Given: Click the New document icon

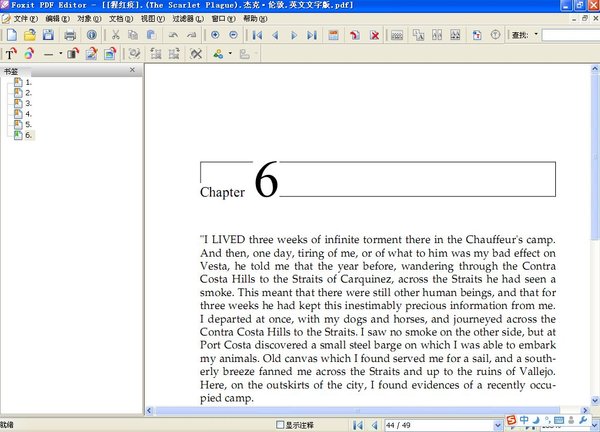Looking at the screenshot, I should click(11, 35).
